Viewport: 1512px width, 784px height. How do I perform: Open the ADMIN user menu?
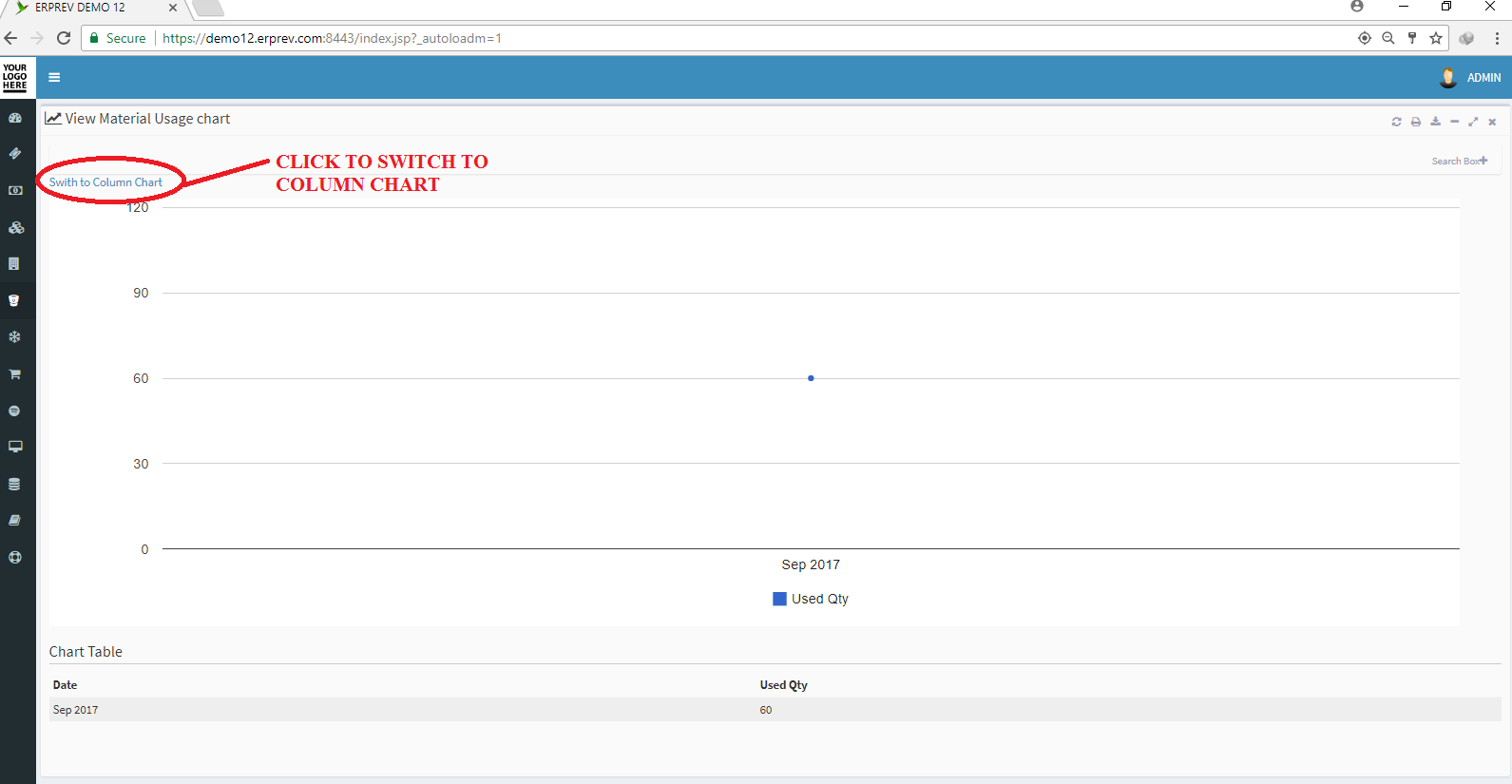tap(1483, 78)
